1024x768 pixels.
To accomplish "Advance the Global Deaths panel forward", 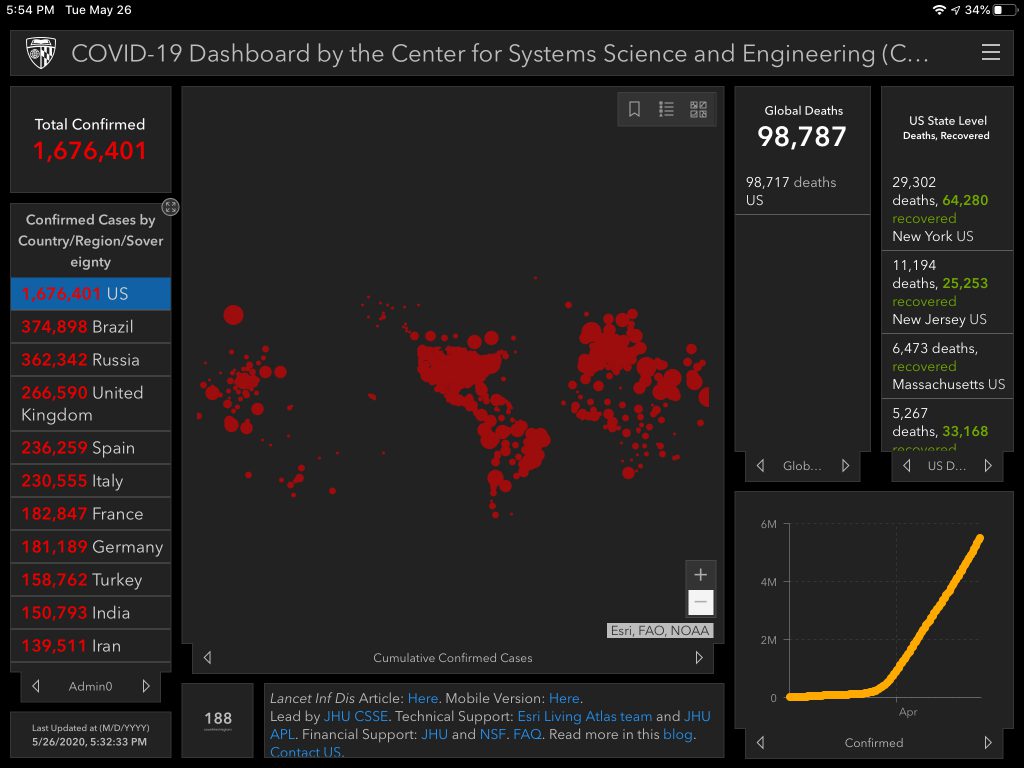I will 845,466.
